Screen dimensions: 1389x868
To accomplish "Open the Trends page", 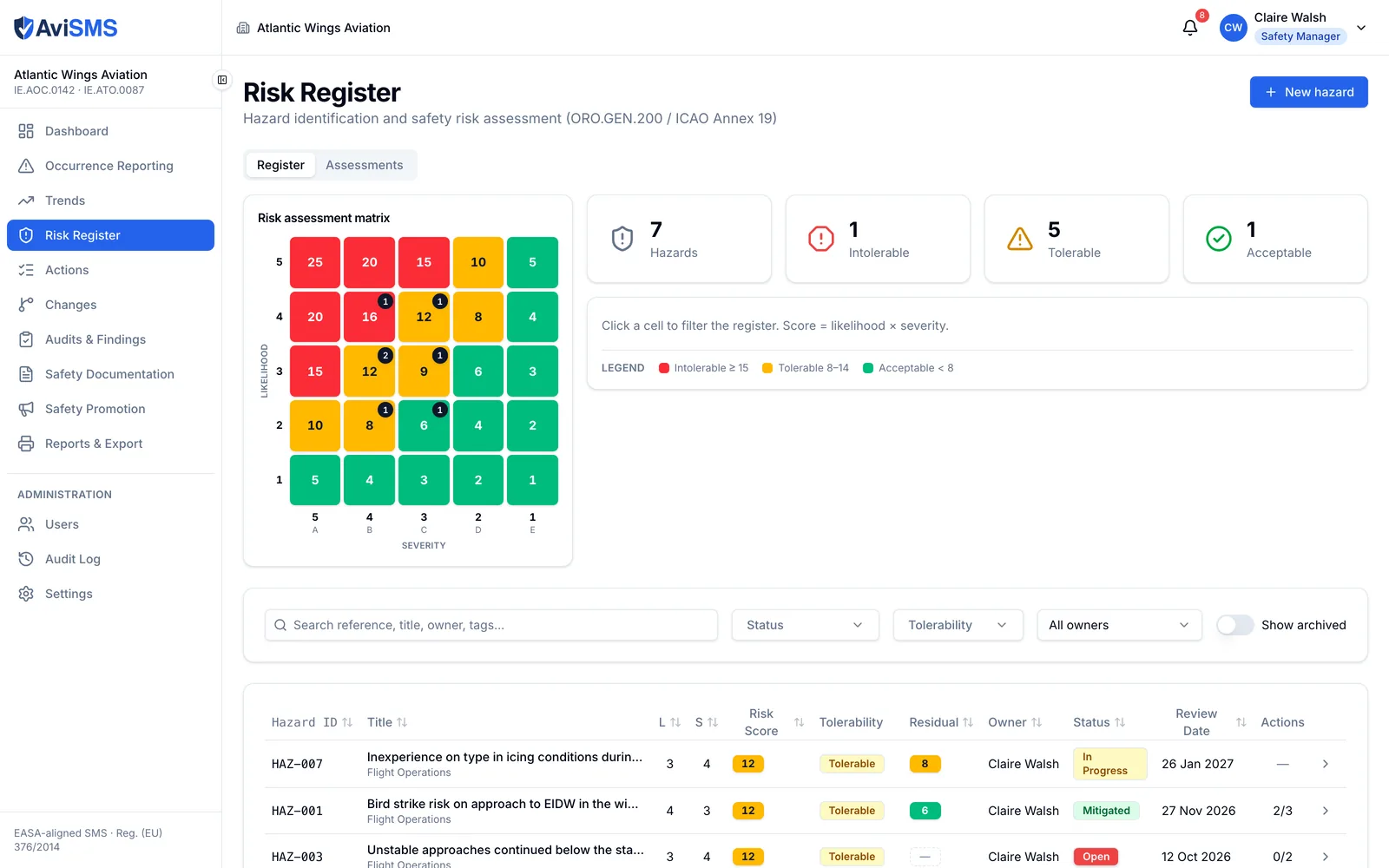I will point(110,201).
